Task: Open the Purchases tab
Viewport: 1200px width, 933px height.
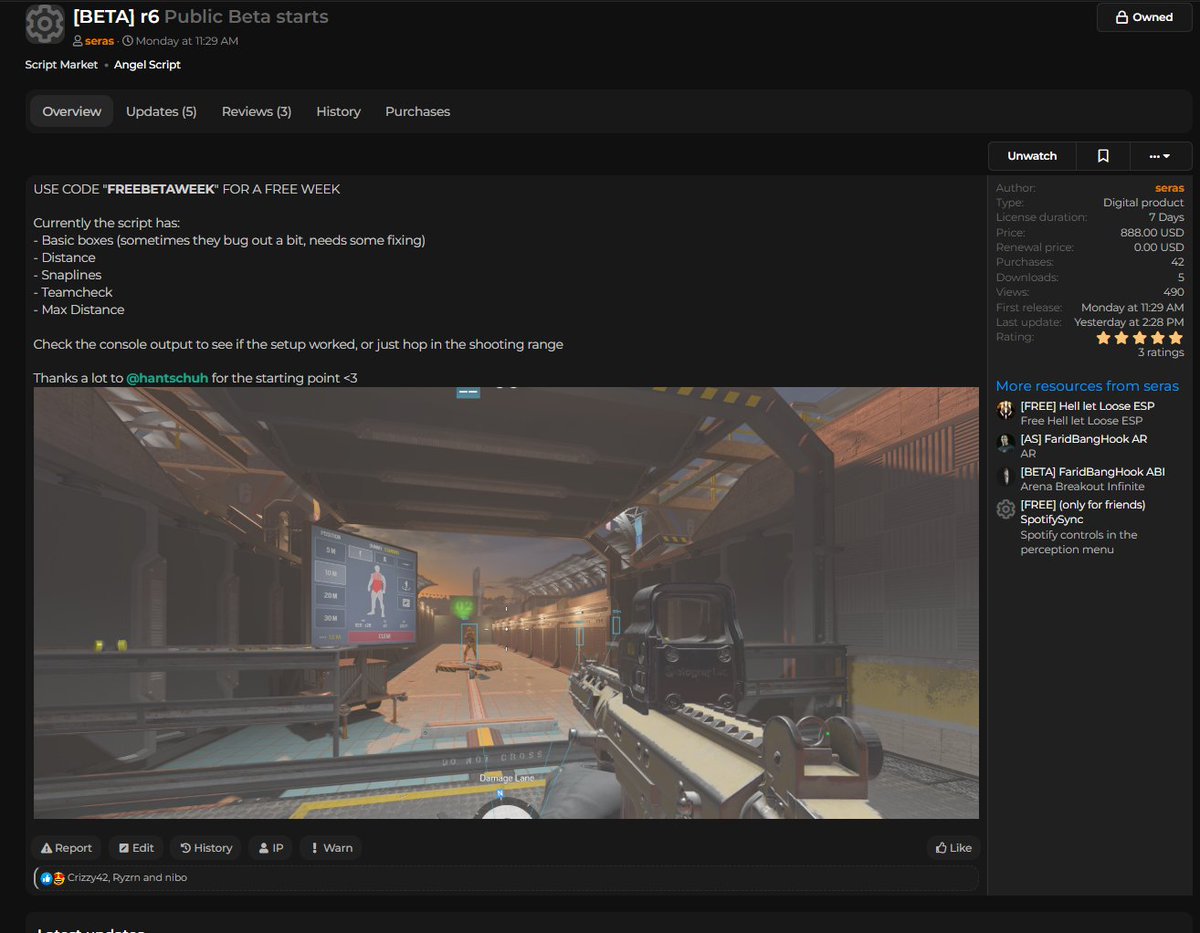Action: [x=418, y=111]
